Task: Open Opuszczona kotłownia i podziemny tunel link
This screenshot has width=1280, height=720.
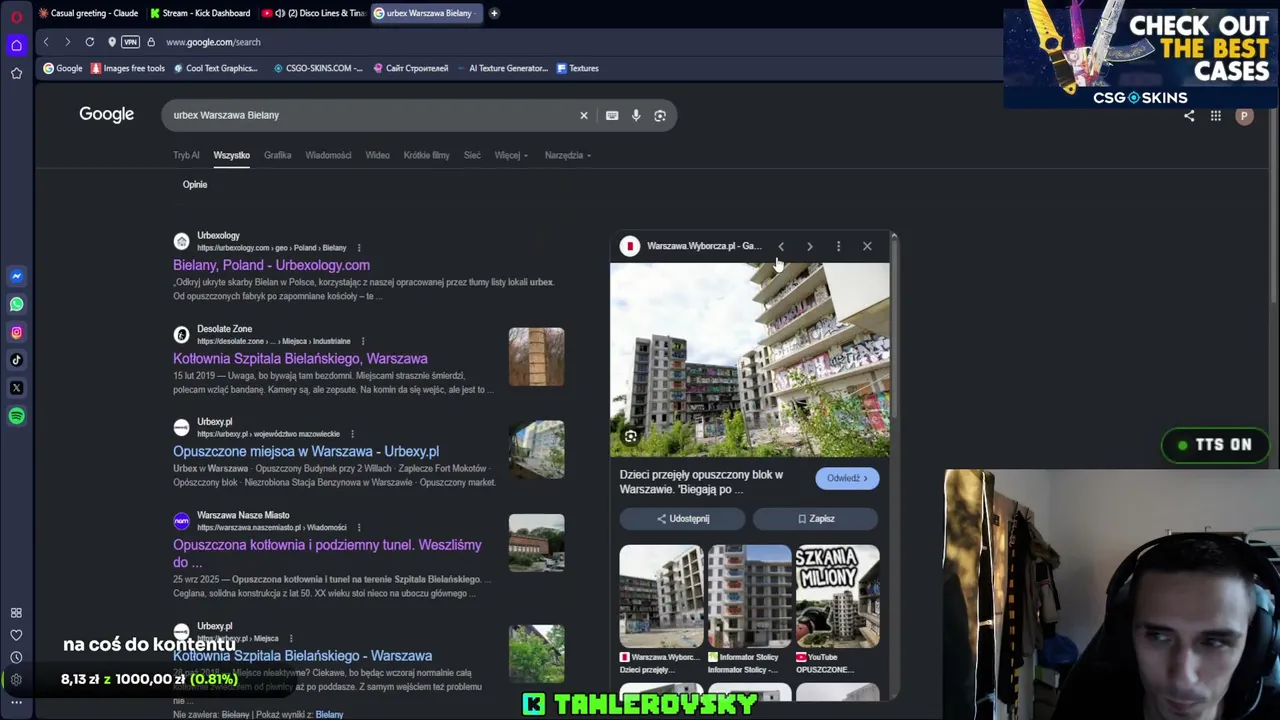Action: click(x=327, y=553)
